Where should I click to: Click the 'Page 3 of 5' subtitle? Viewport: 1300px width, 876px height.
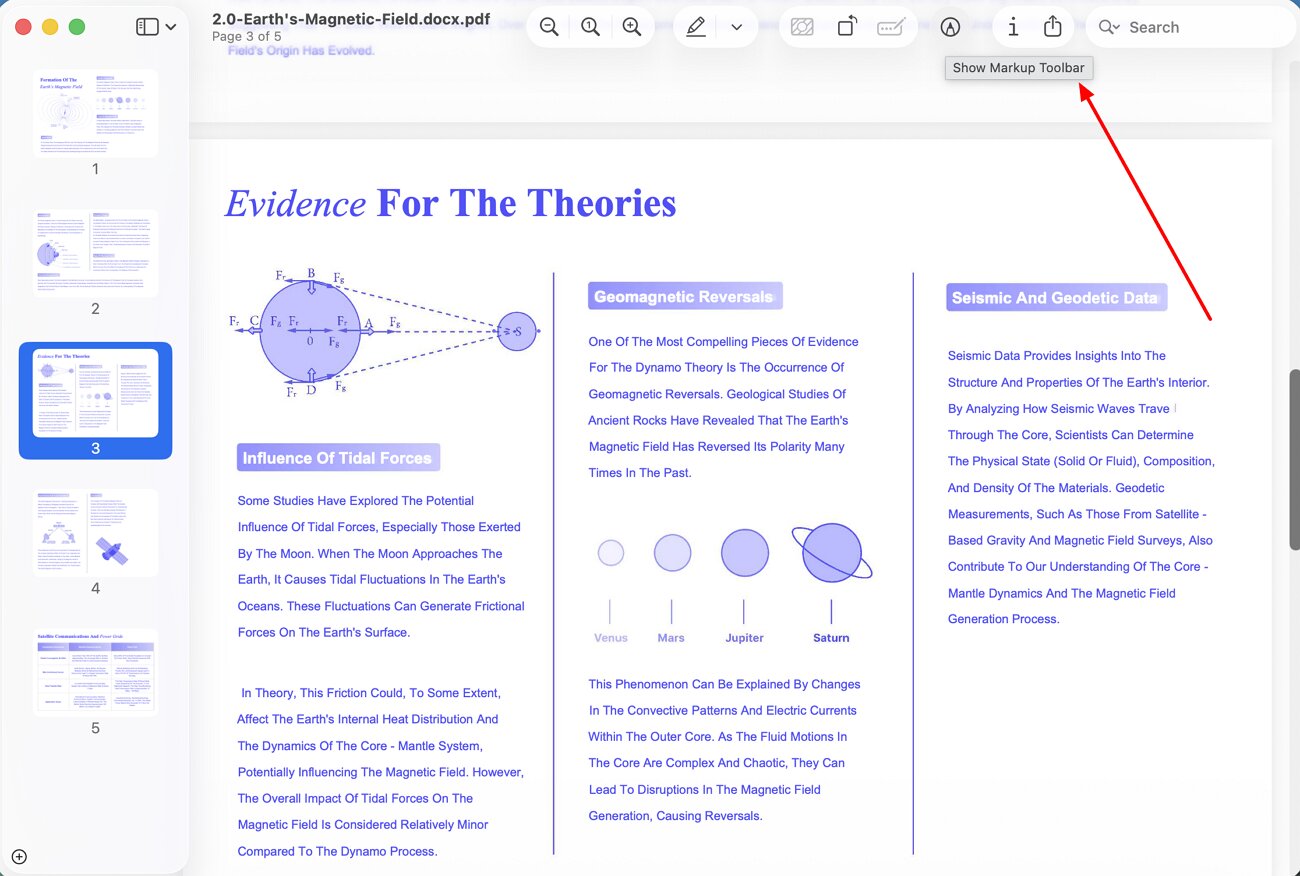pos(247,37)
